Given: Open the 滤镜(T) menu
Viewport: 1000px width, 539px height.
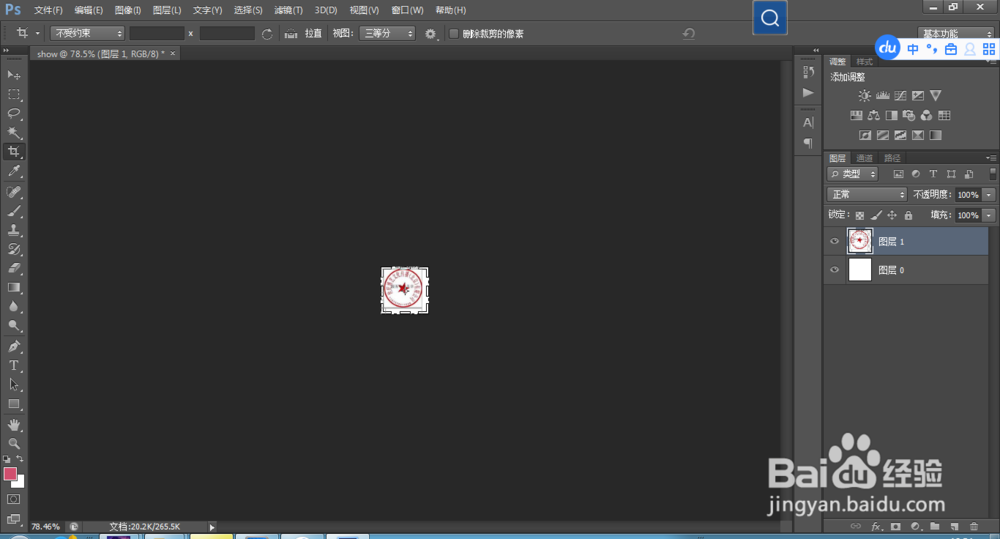Looking at the screenshot, I should [x=288, y=10].
